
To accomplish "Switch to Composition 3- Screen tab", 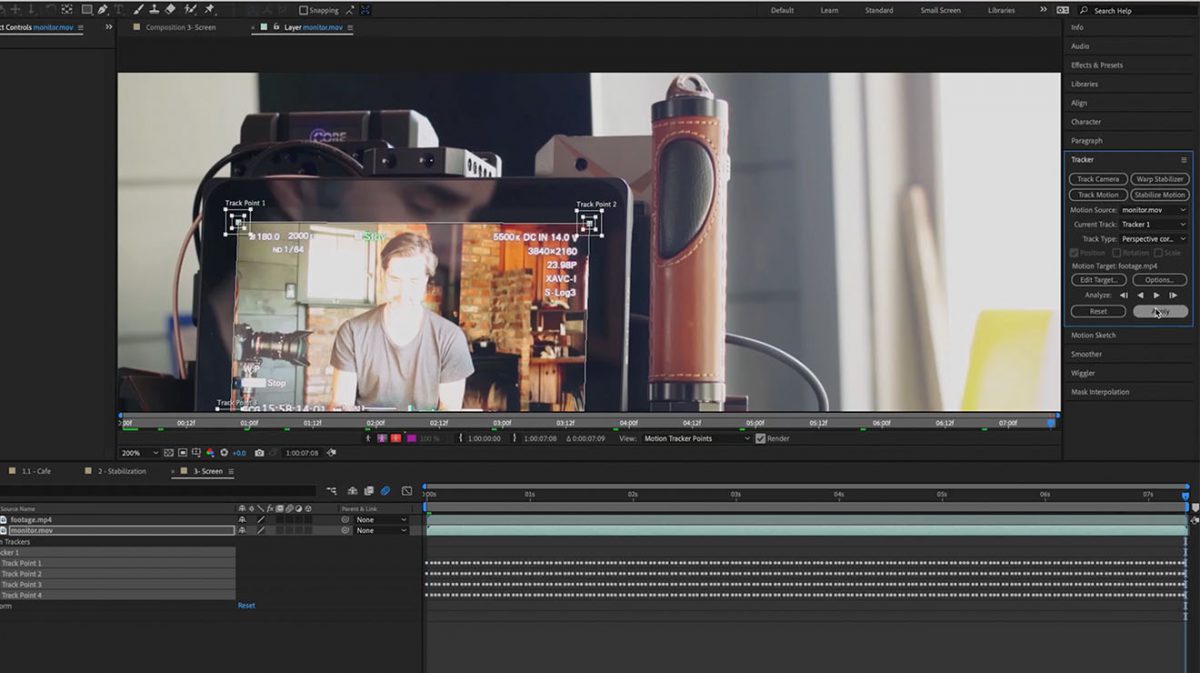I will (180, 27).
